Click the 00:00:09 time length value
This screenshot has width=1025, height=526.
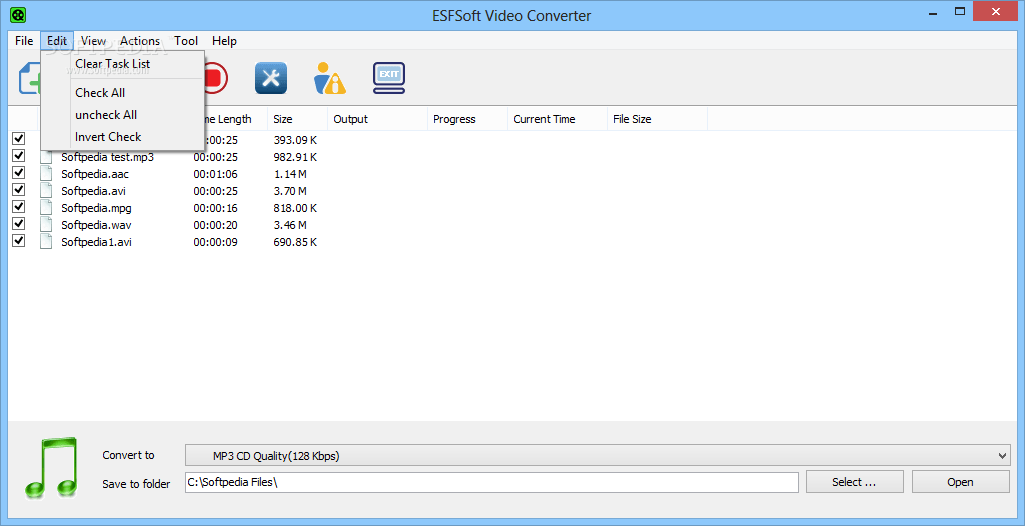click(x=215, y=242)
